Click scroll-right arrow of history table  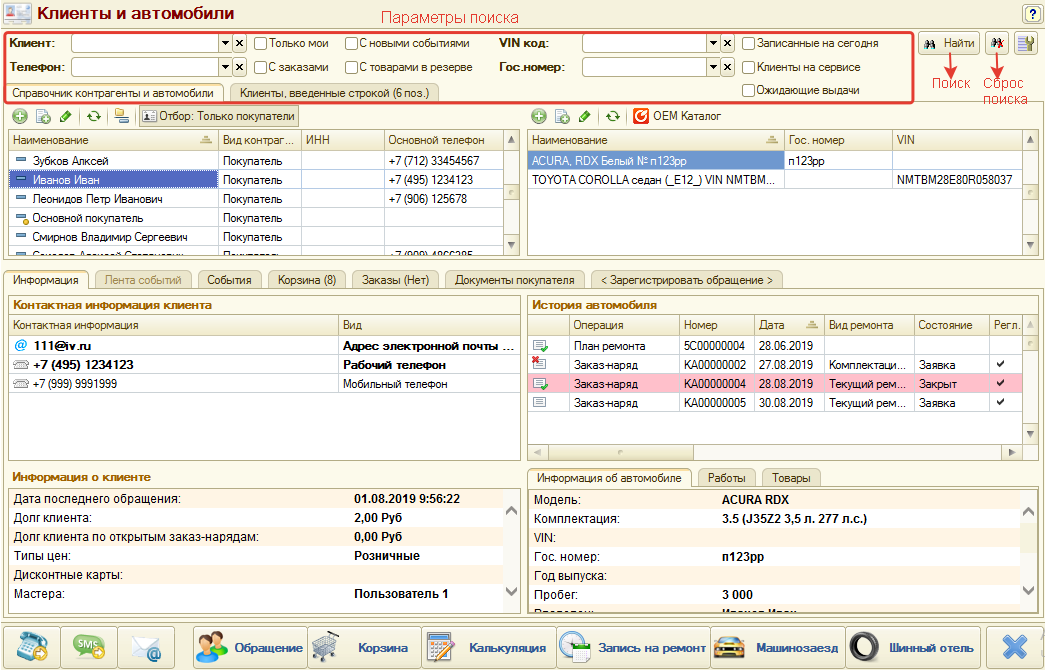coord(1012,452)
